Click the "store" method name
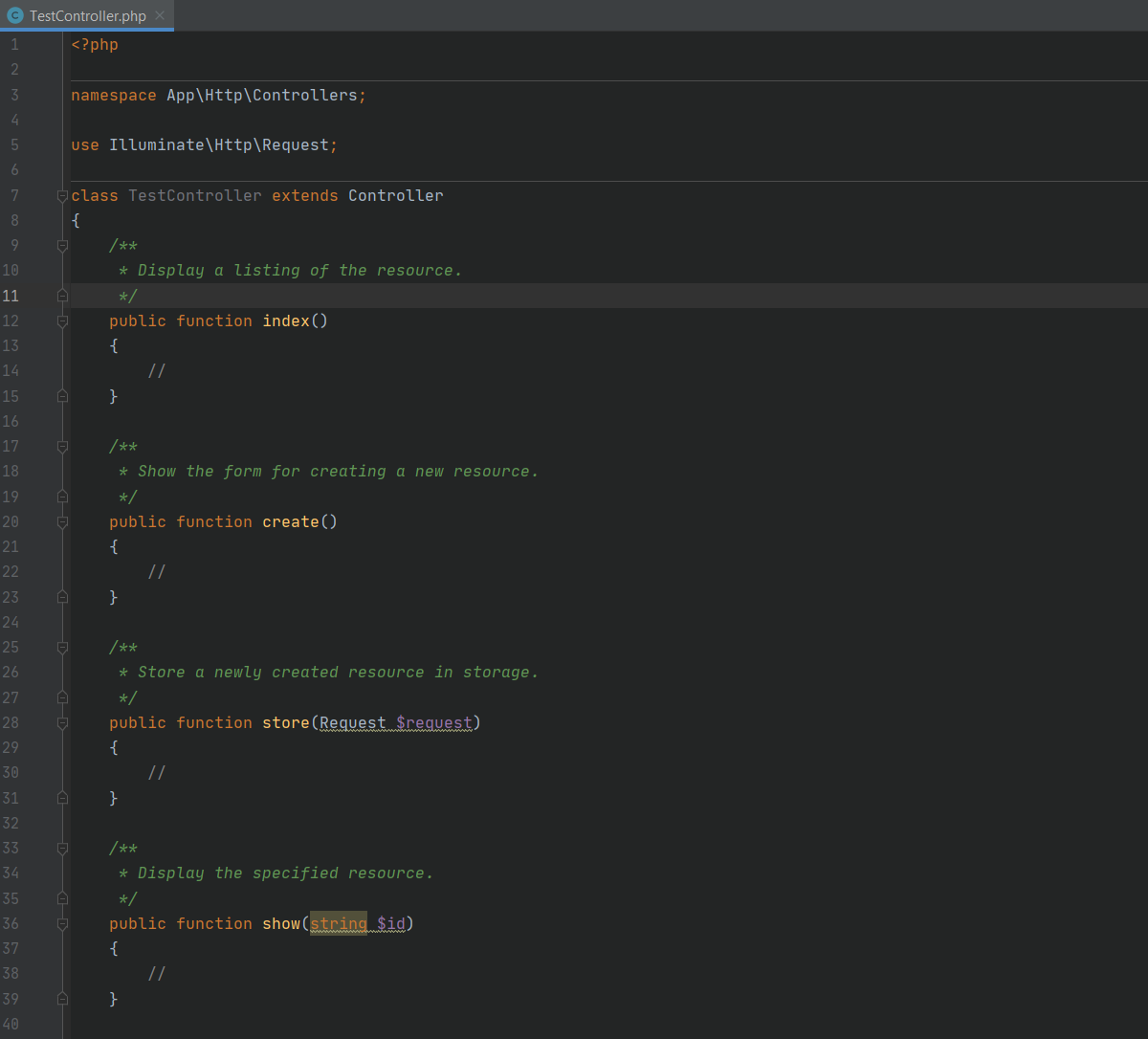The image size is (1148, 1039). pos(286,723)
